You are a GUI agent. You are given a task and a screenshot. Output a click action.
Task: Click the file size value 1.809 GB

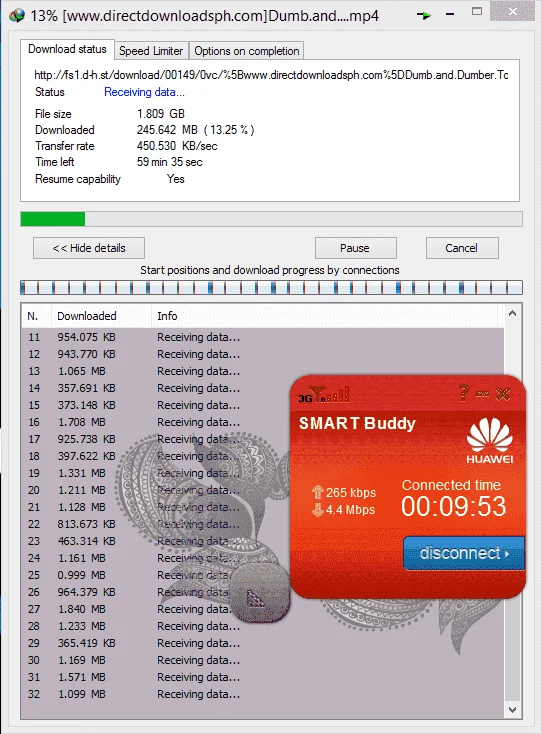tap(161, 114)
